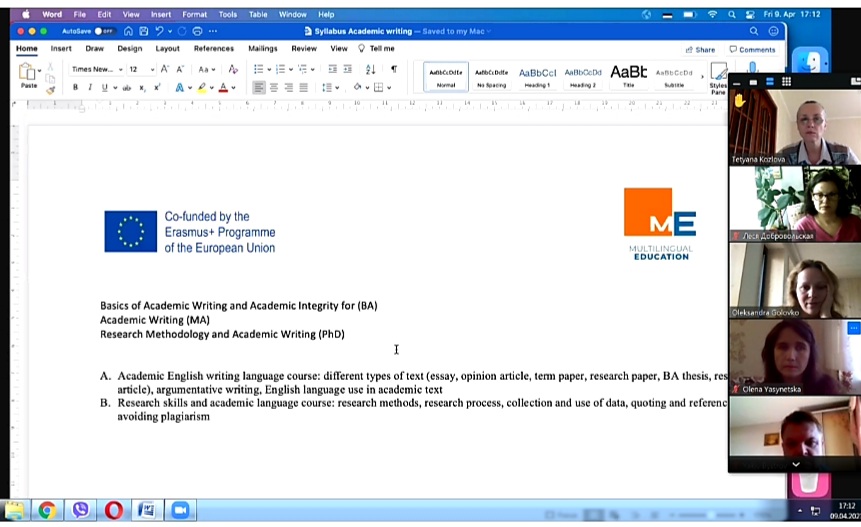Click the Justify alignment icon
The width and height of the screenshot is (861, 527).
tap(304, 87)
